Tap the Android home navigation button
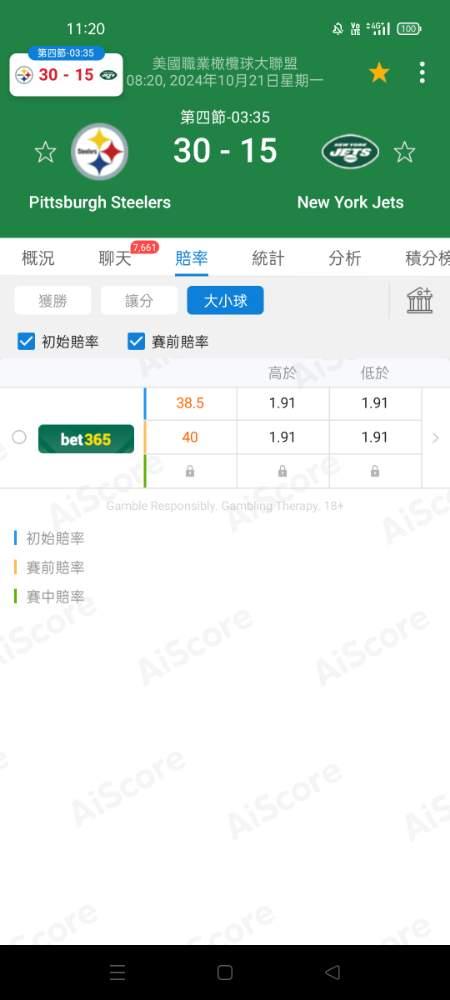Image resolution: width=450 pixels, height=1000 pixels. click(x=225, y=972)
